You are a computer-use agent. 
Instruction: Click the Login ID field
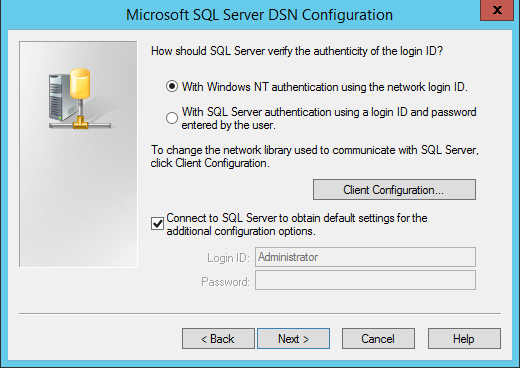coord(365,257)
